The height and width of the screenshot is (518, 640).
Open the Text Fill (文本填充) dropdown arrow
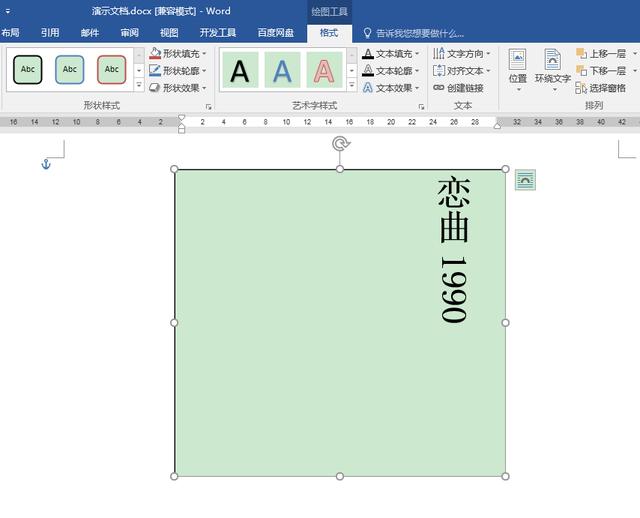tap(417, 53)
